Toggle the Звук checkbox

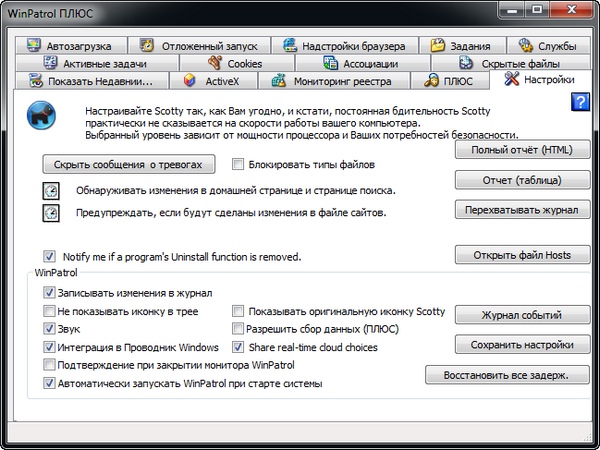tap(50, 329)
